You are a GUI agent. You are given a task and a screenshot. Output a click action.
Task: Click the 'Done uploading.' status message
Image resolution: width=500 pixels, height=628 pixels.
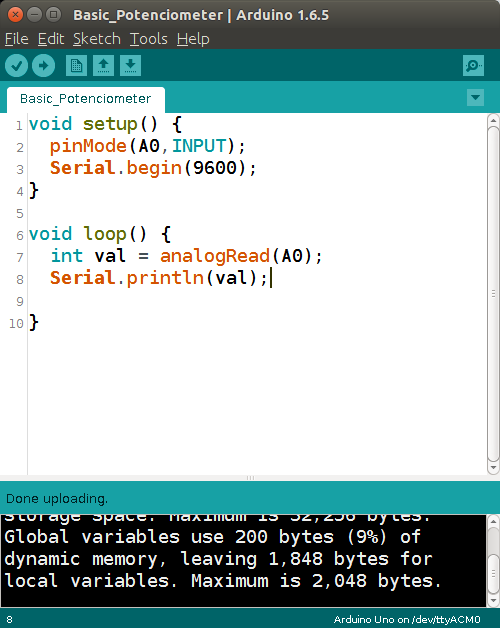point(57,499)
